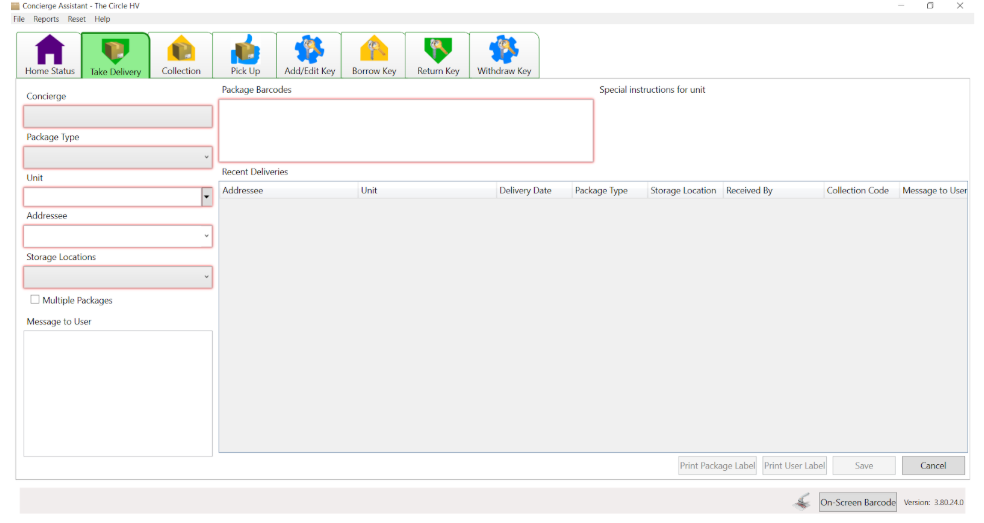Open the Home Status tab
The image size is (984, 523).
(49, 55)
